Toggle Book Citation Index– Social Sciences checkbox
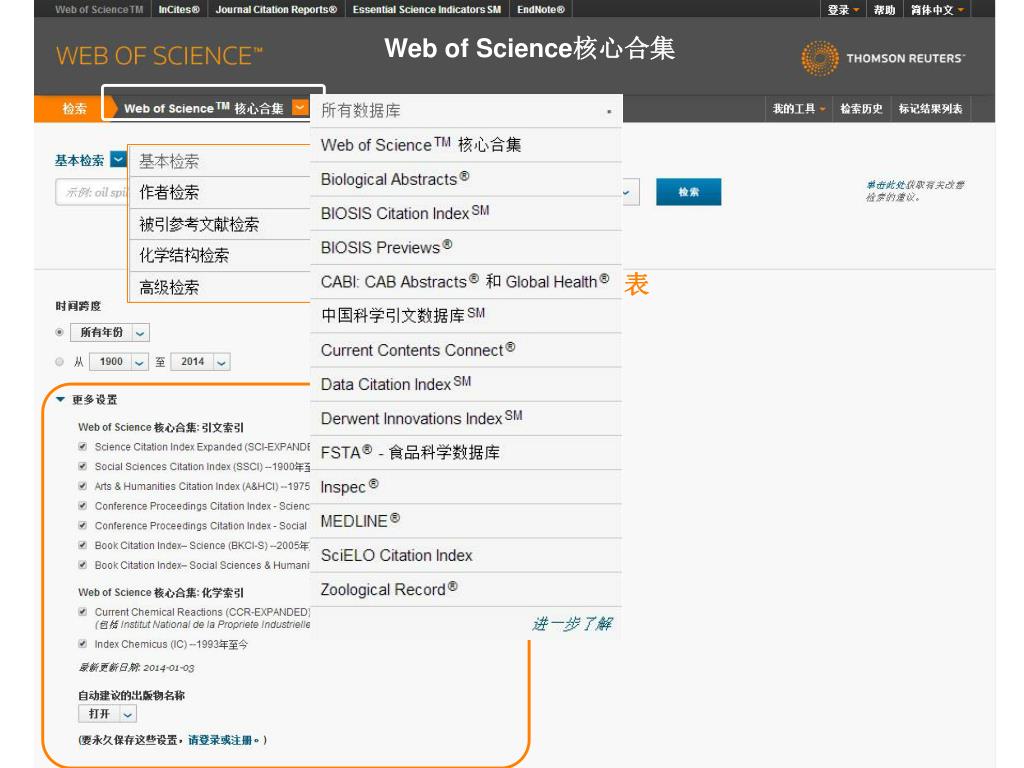 tap(82, 565)
